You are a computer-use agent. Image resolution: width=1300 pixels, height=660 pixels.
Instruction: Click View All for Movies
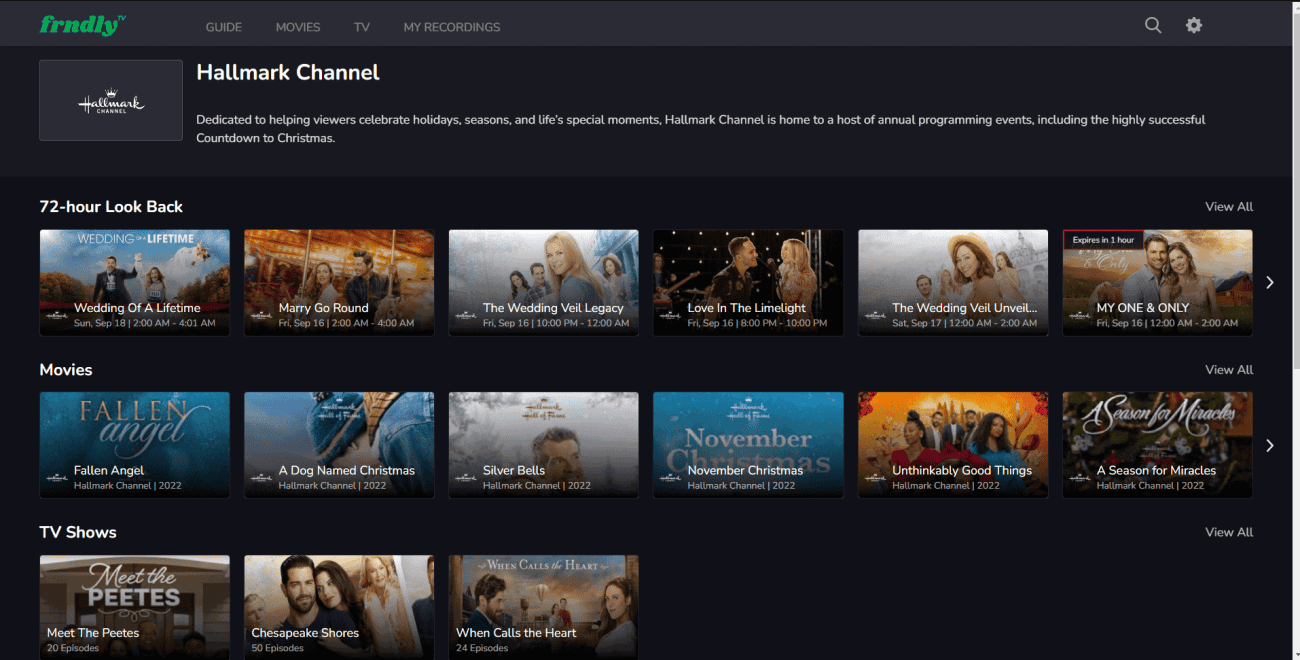[x=1228, y=369]
